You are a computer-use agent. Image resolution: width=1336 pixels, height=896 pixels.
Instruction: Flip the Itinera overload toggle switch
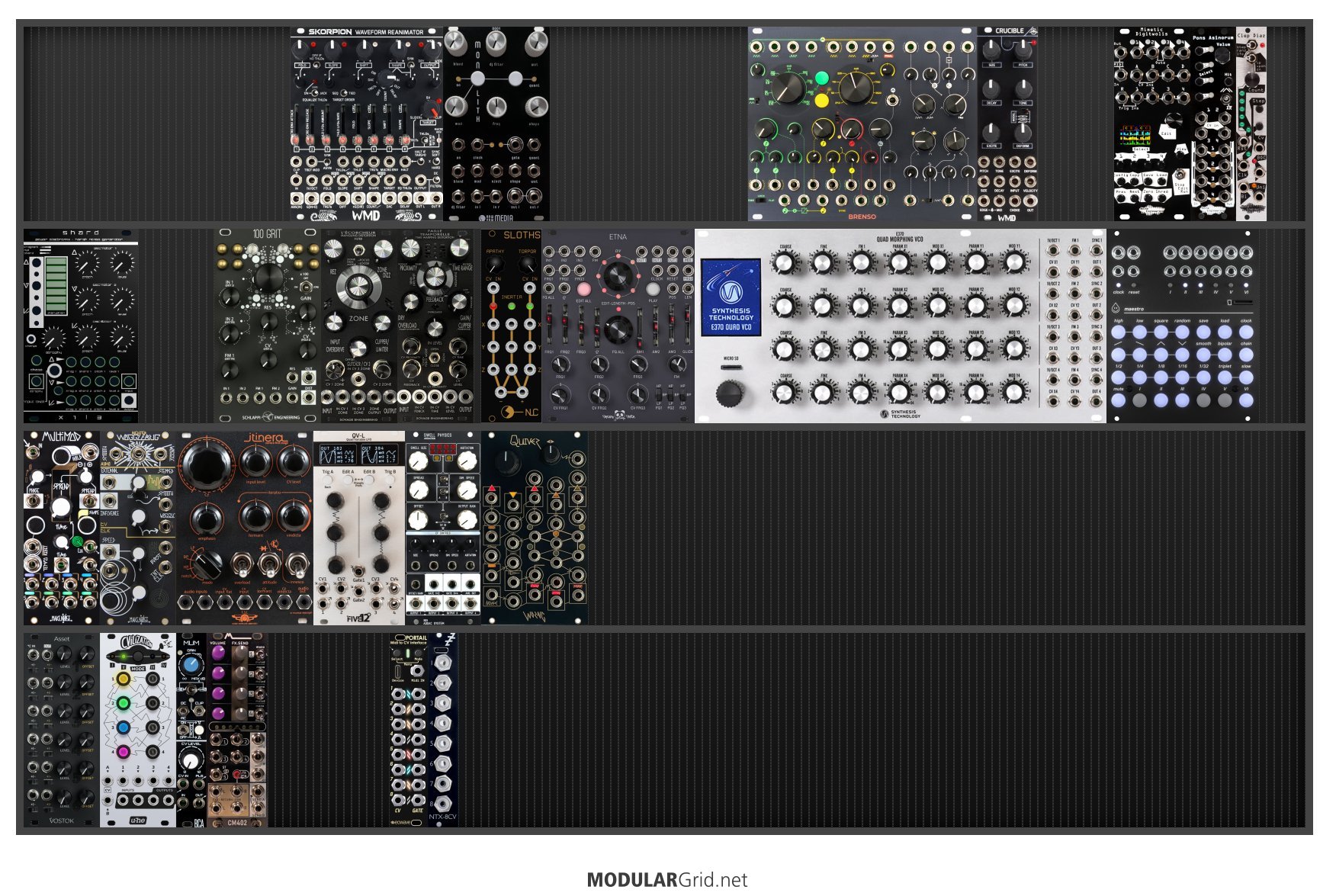[x=242, y=566]
